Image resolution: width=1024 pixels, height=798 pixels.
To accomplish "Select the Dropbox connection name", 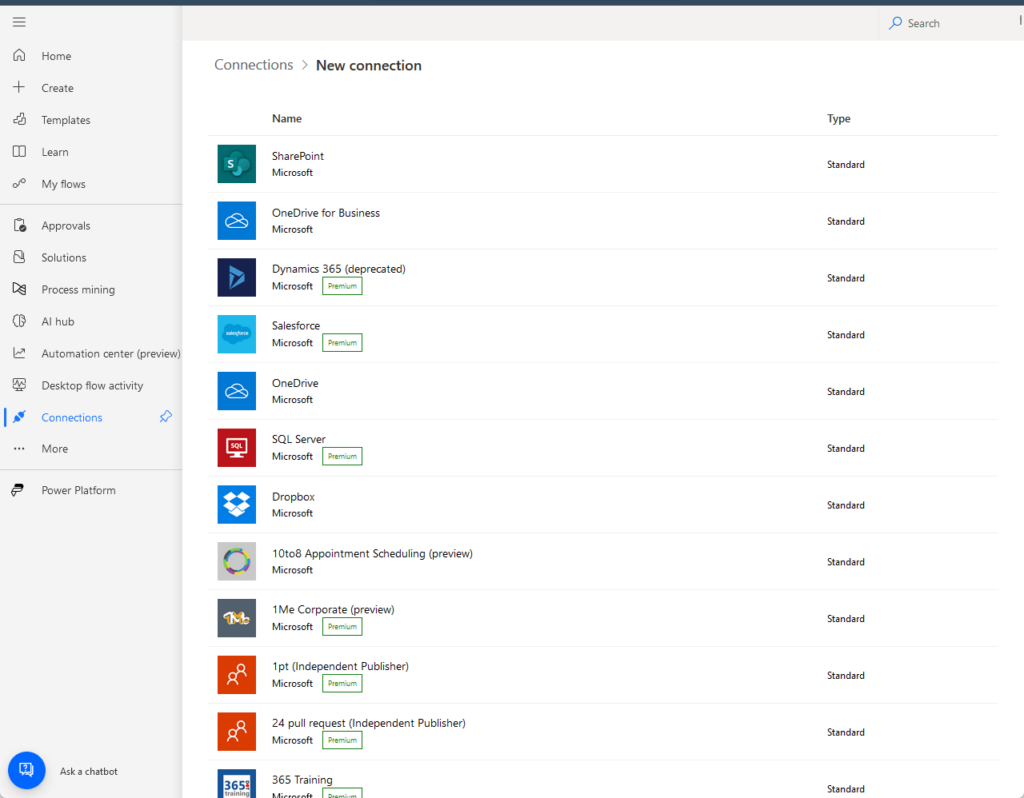I will pyautogui.click(x=293, y=496).
